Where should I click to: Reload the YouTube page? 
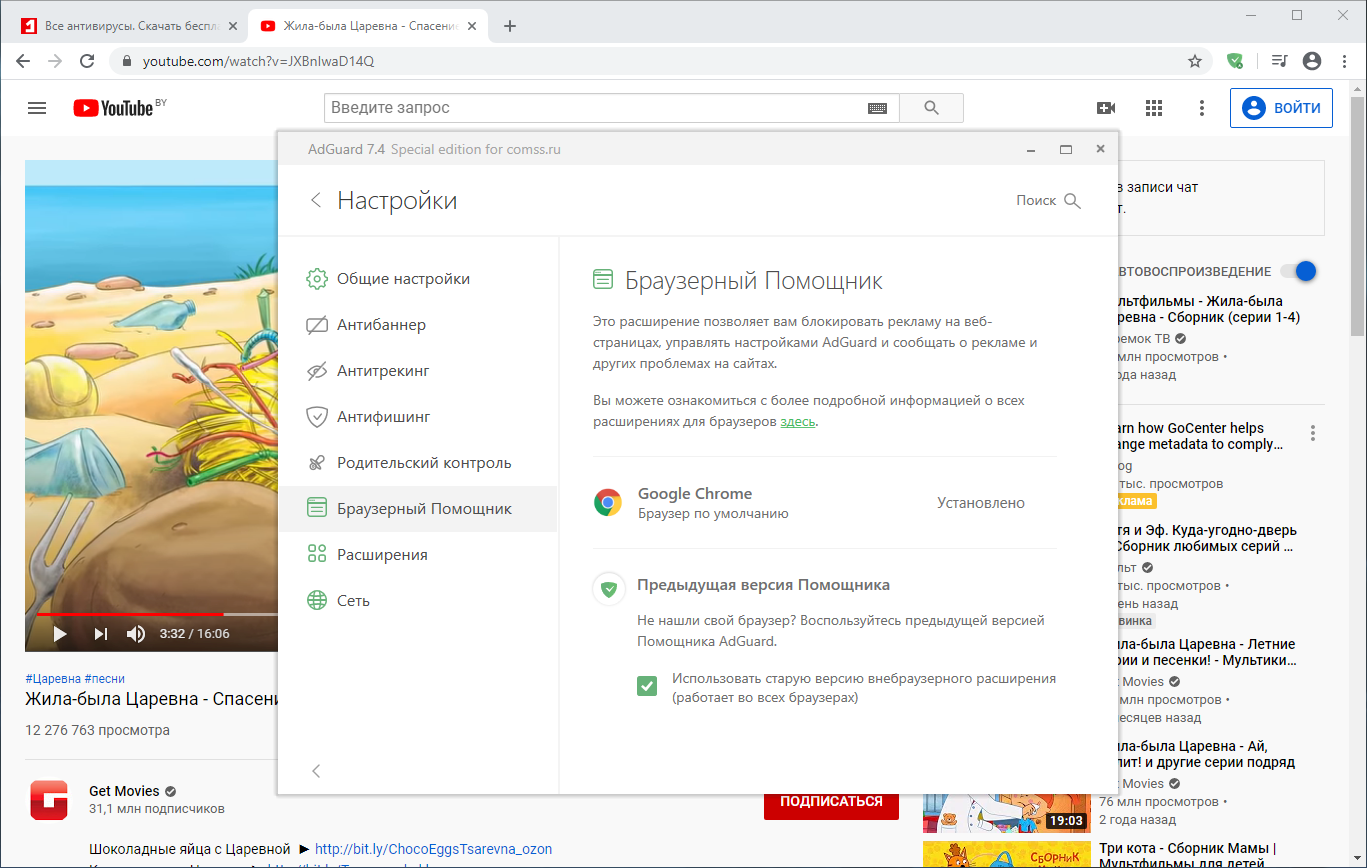87,61
